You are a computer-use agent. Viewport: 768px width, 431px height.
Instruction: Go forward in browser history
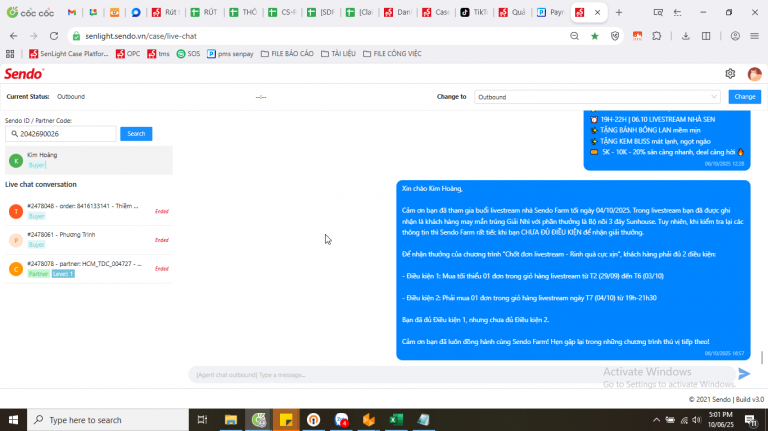[33, 36]
